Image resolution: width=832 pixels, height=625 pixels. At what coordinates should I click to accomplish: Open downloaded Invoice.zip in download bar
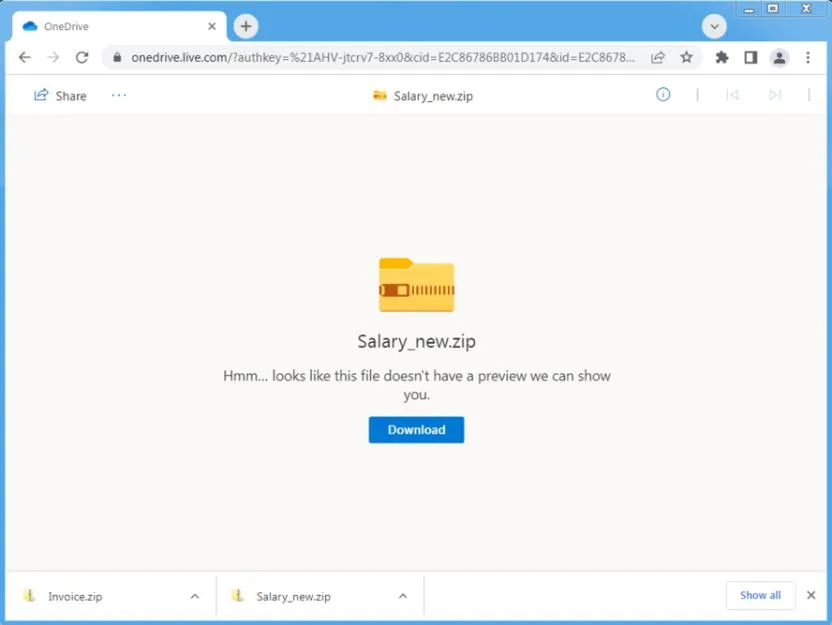[x=74, y=596]
